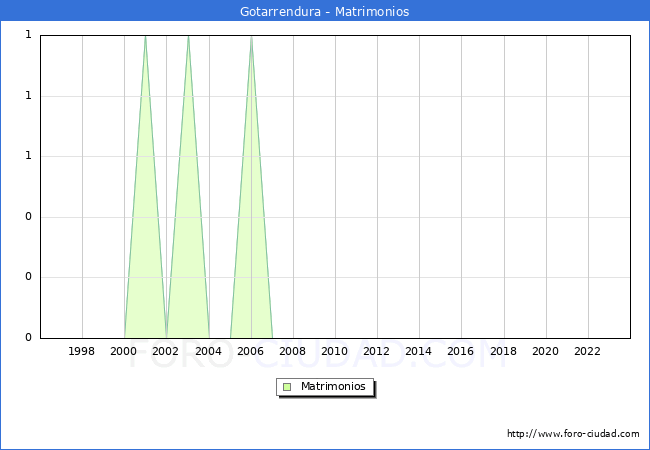Click the 2003 peak of the green area
This screenshot has height=450, width=650.
coord(188,37)
